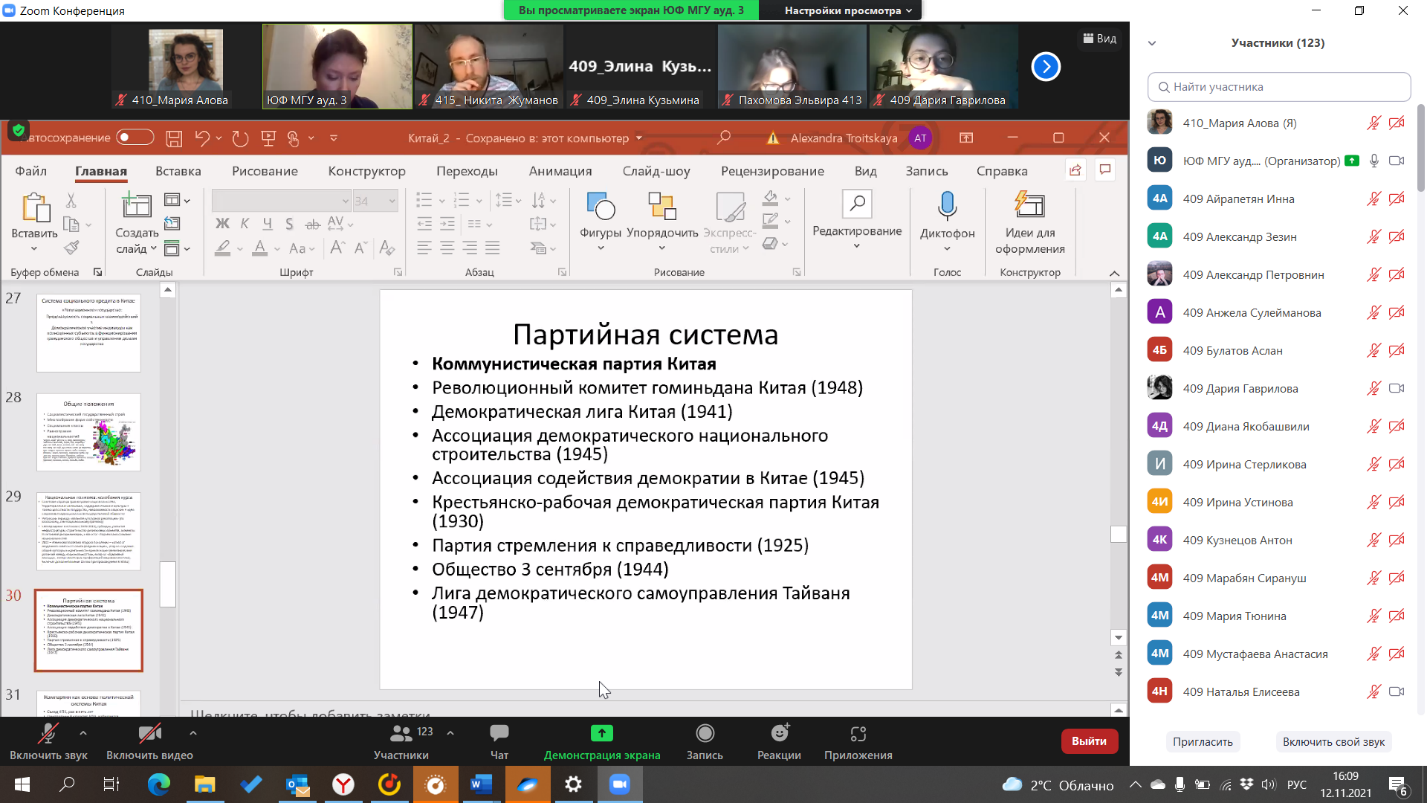Open File Explorer from the taskbar
Screen dimensions: 1427x803
[205, 785]
